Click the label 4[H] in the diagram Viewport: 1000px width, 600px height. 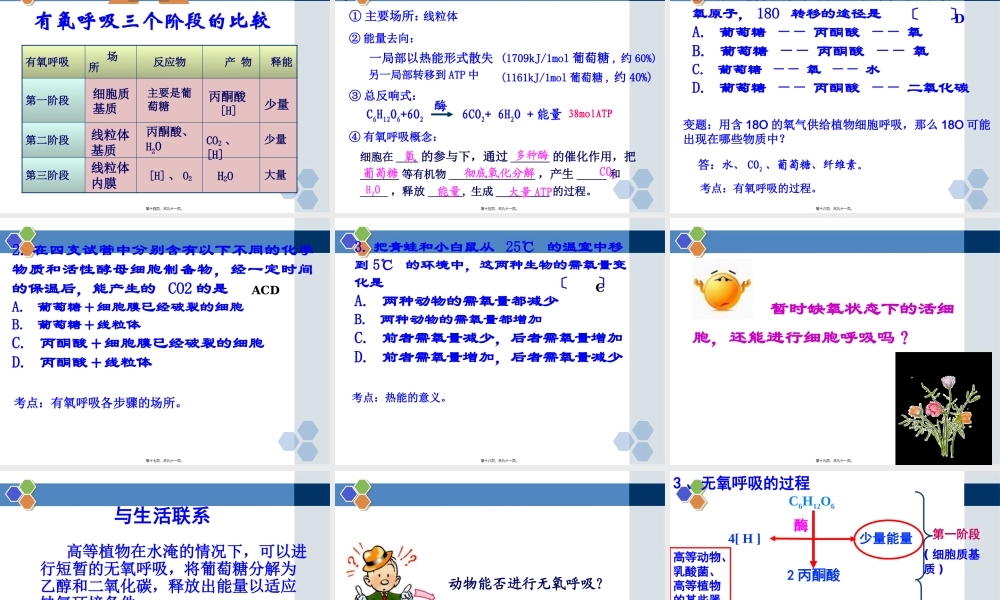point(744,539)
